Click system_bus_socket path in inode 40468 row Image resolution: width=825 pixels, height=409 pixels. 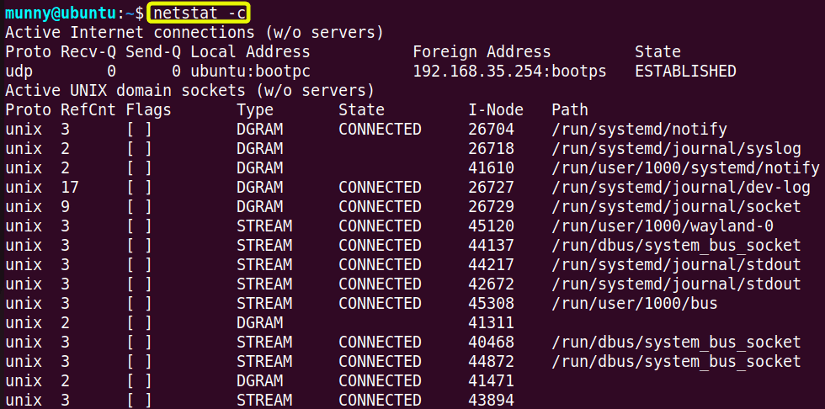676,342
